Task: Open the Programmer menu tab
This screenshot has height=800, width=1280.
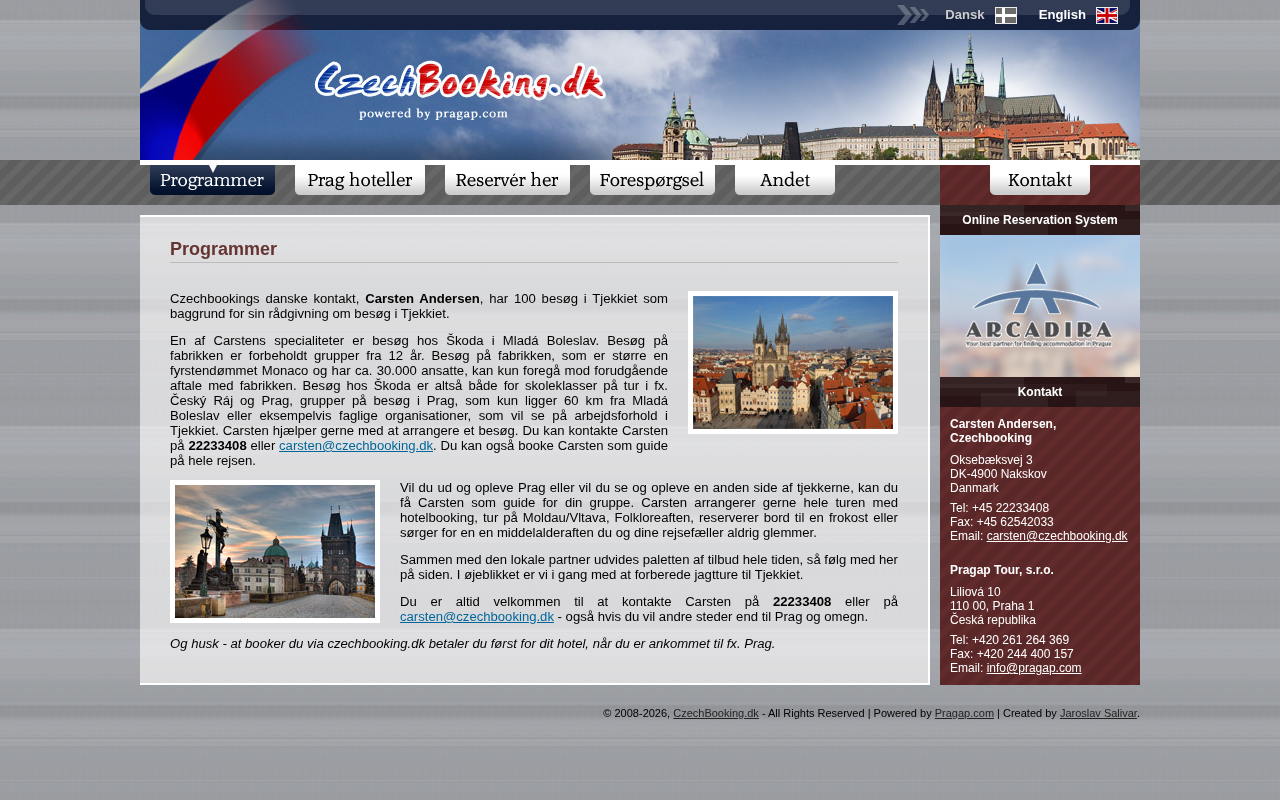Action: pos(212,180)
